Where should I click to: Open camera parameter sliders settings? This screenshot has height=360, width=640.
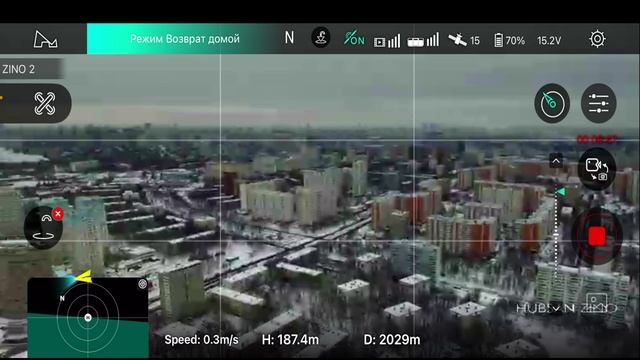(598, 103)
